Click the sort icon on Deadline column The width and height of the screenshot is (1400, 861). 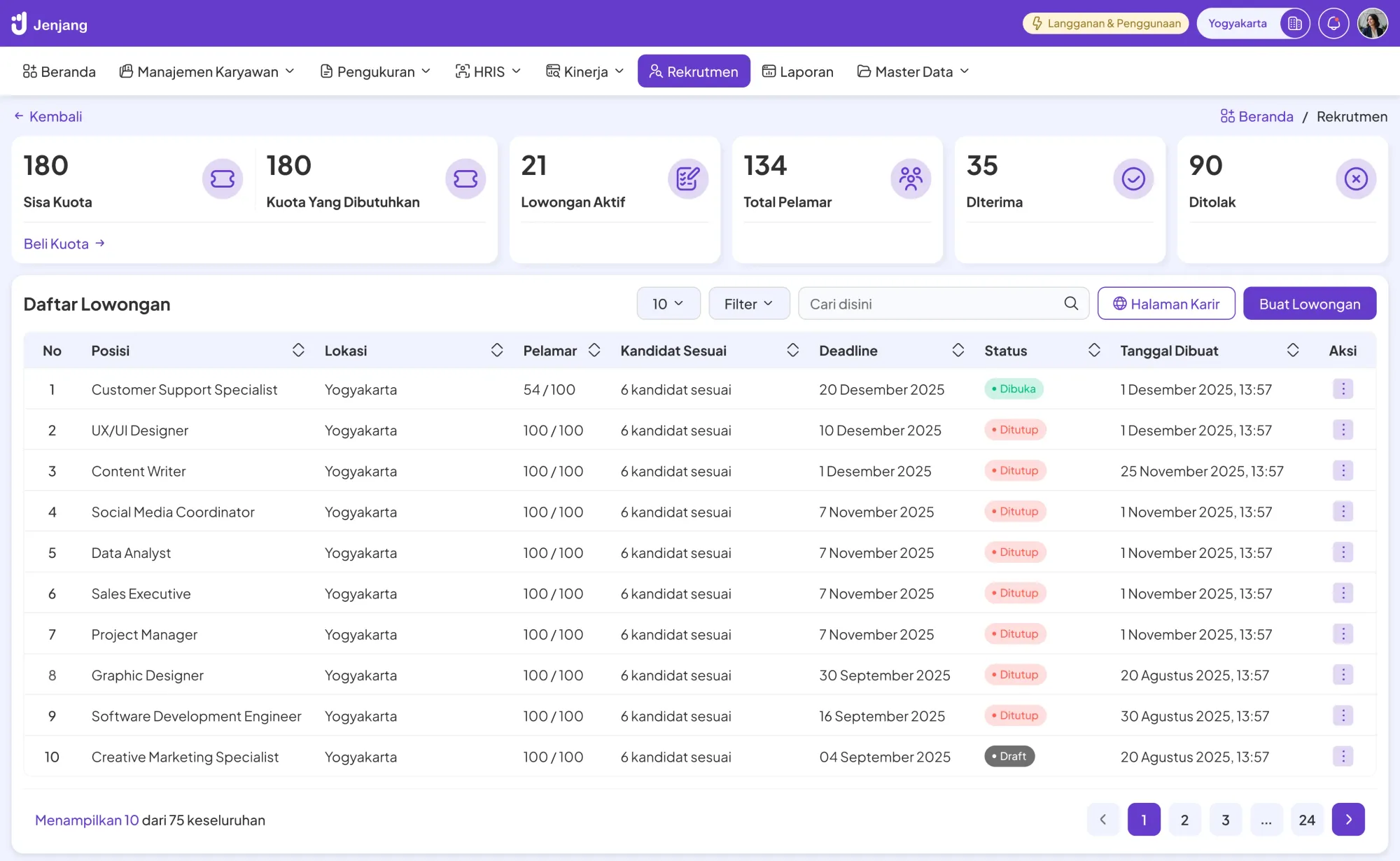coord(958,350)
